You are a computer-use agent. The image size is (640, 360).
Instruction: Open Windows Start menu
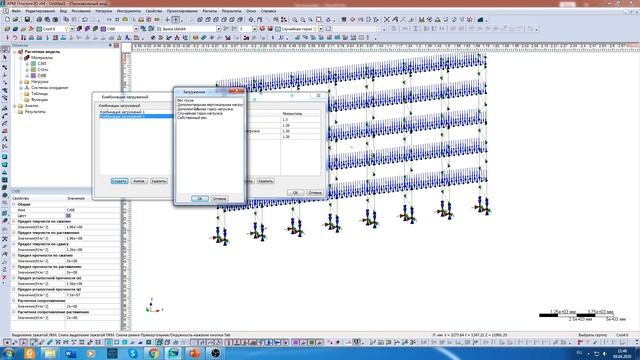coord(9,353)
